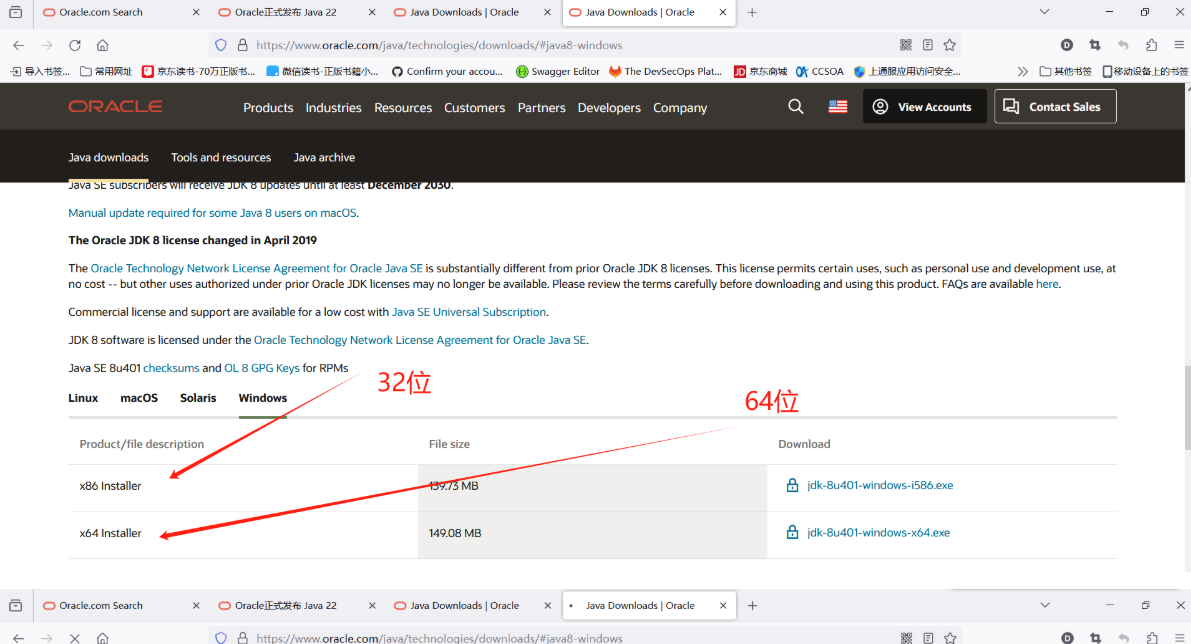Open the Industries menu
The image size is (1191, 644).
(x=333, y=108)
